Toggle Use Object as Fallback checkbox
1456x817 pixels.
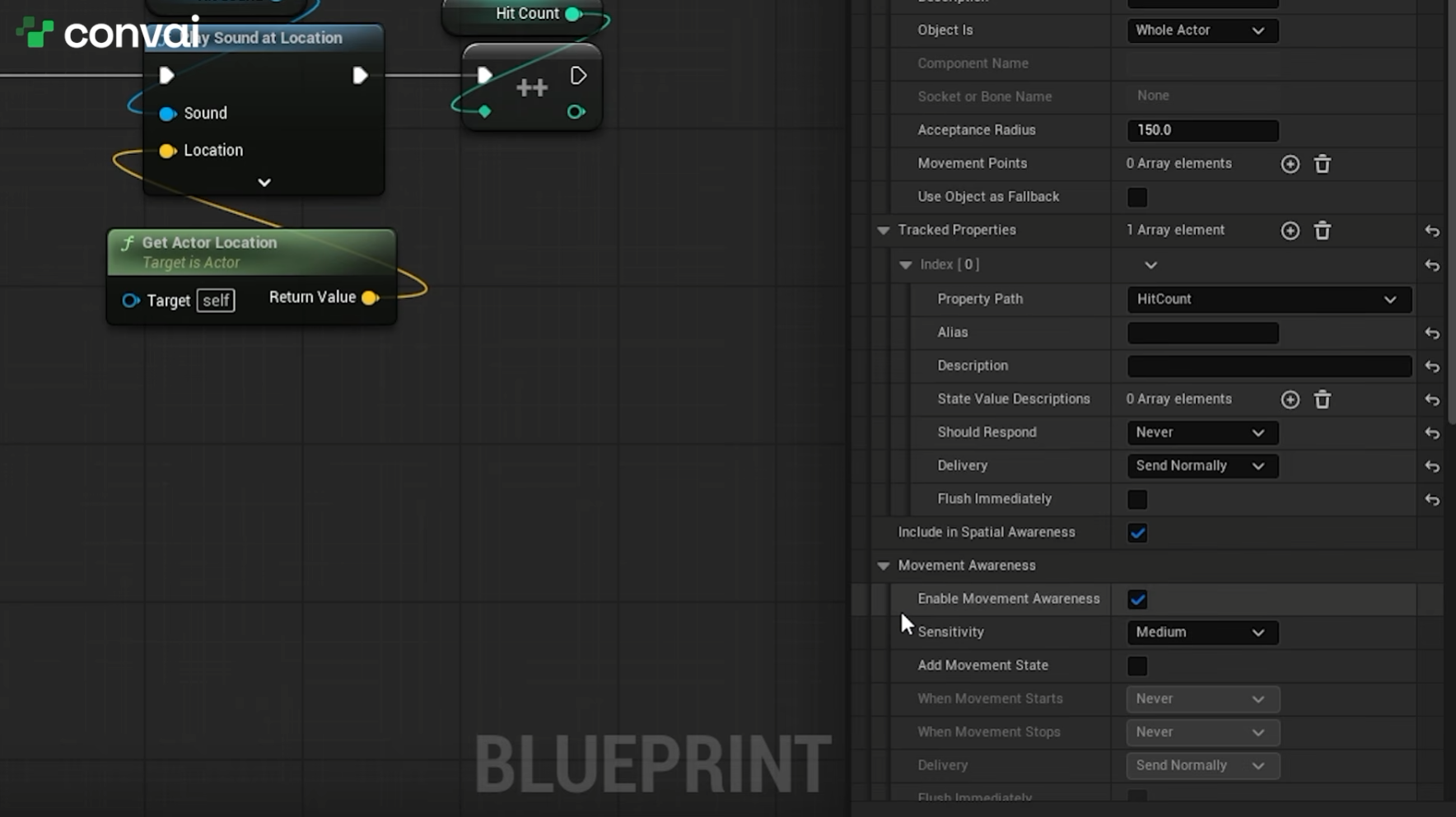[1137, 198]
